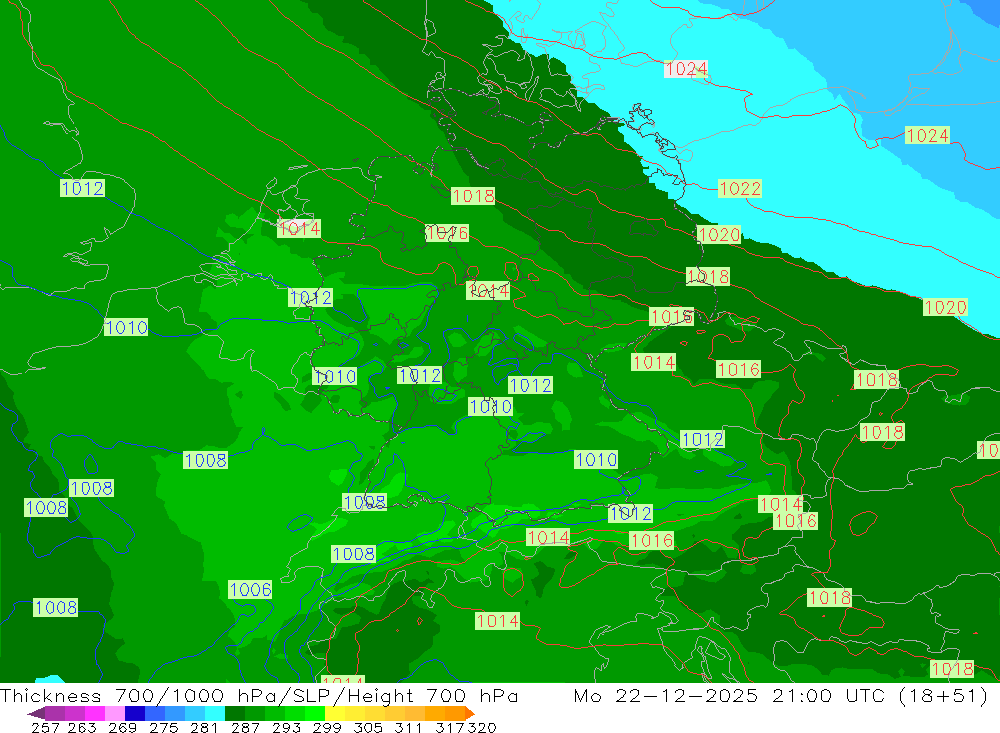Click legend value "257"
This screenshot has height=733, width=1000.
tap(45, 727)
